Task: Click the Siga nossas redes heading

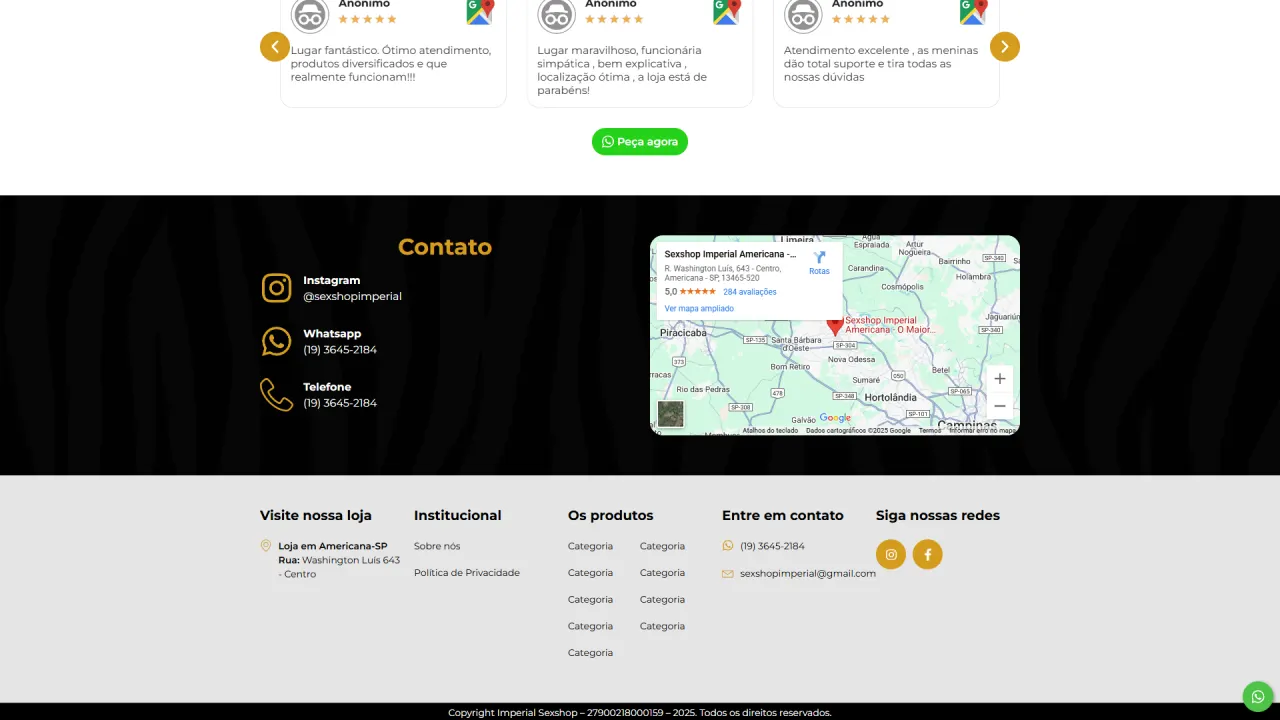Action: pos(938,516)
